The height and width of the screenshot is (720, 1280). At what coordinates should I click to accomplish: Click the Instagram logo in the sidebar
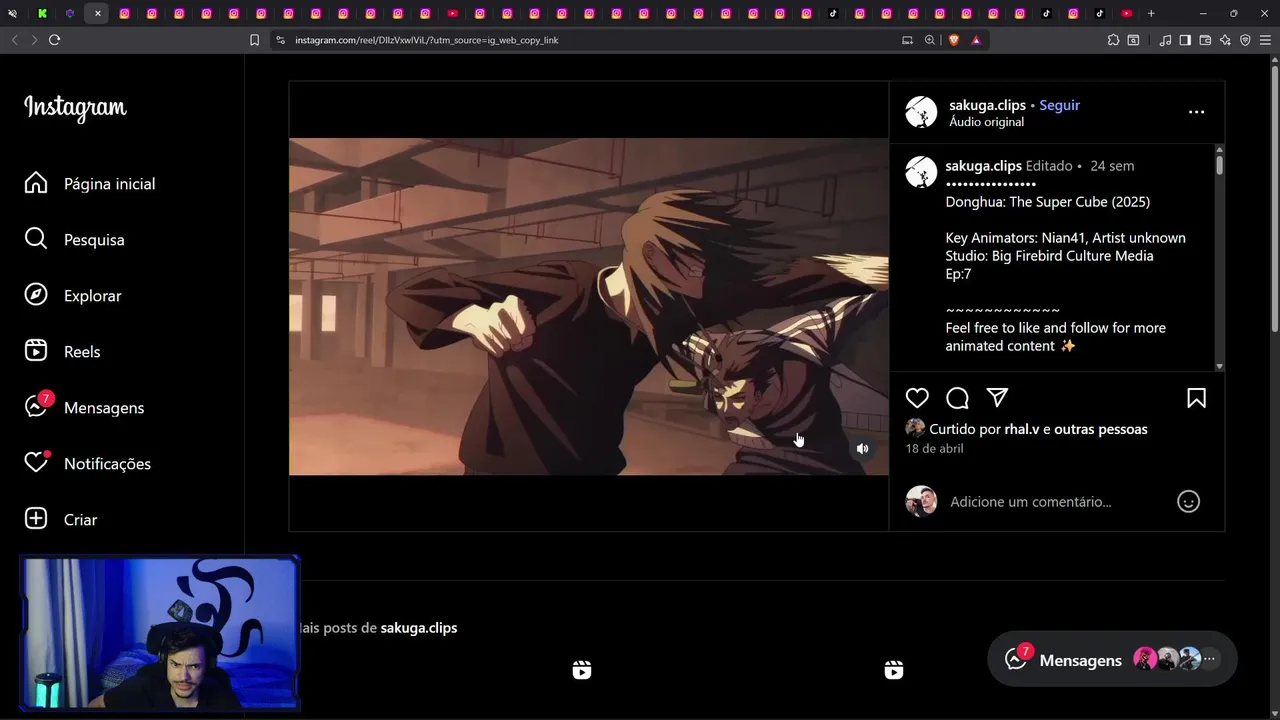point(75,107)
